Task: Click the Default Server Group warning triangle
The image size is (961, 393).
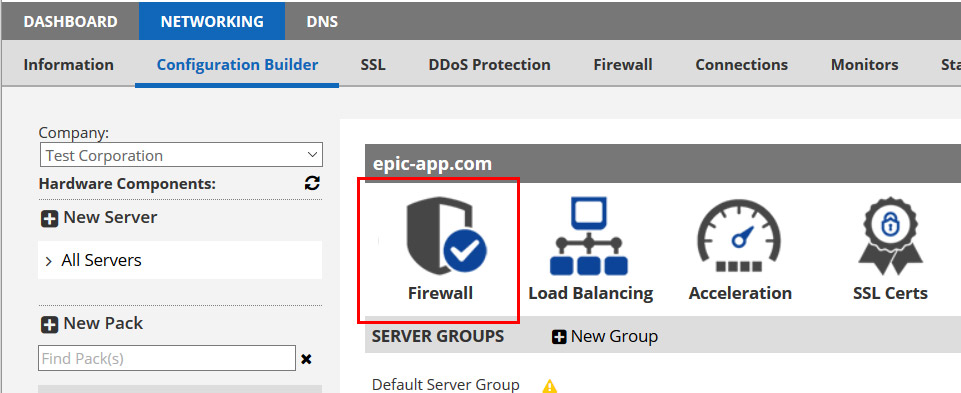Action: pyautogui.click(x=550, y=386)
